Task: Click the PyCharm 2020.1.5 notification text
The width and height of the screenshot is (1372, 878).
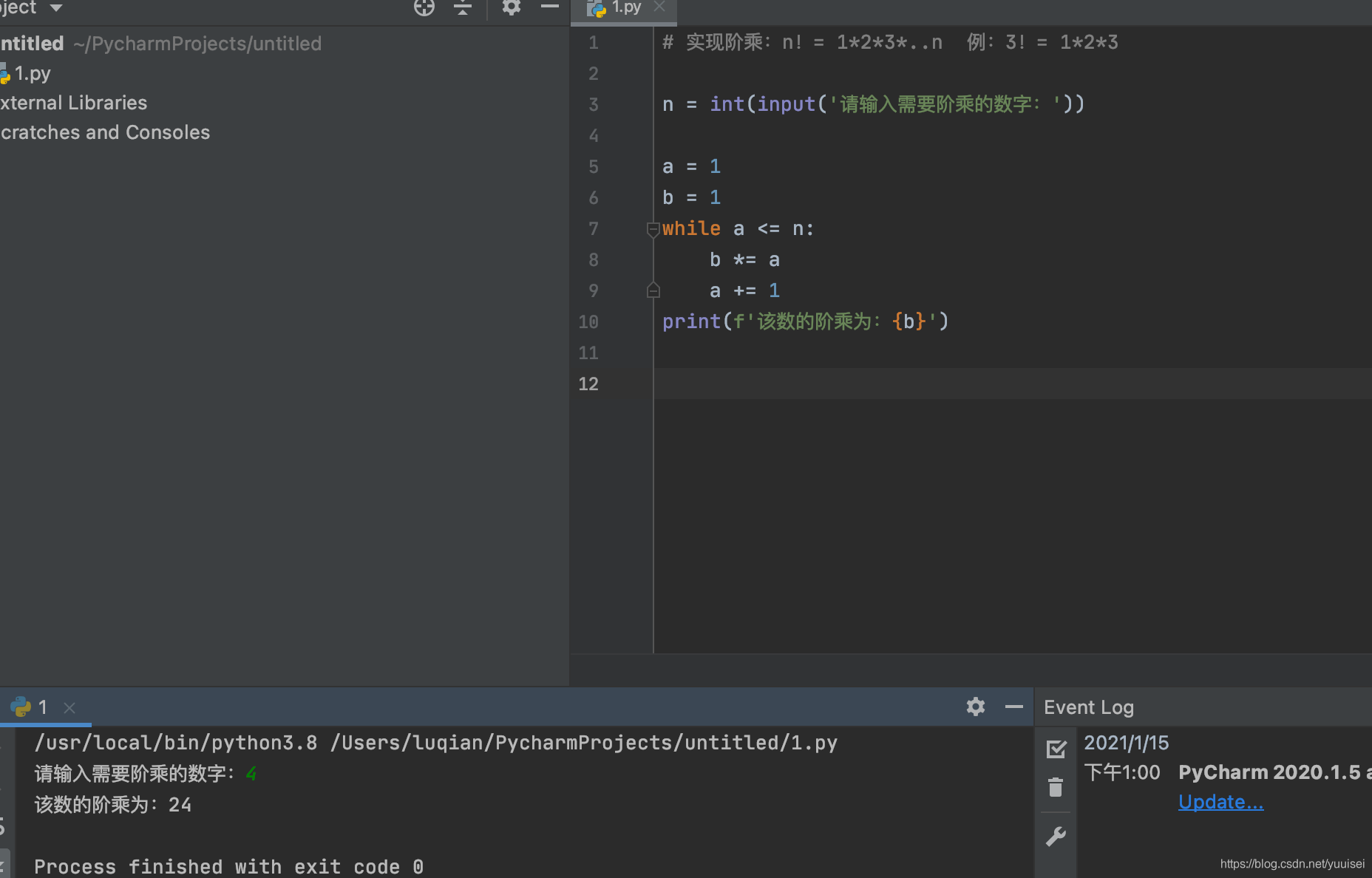Action: (1274, 772)
